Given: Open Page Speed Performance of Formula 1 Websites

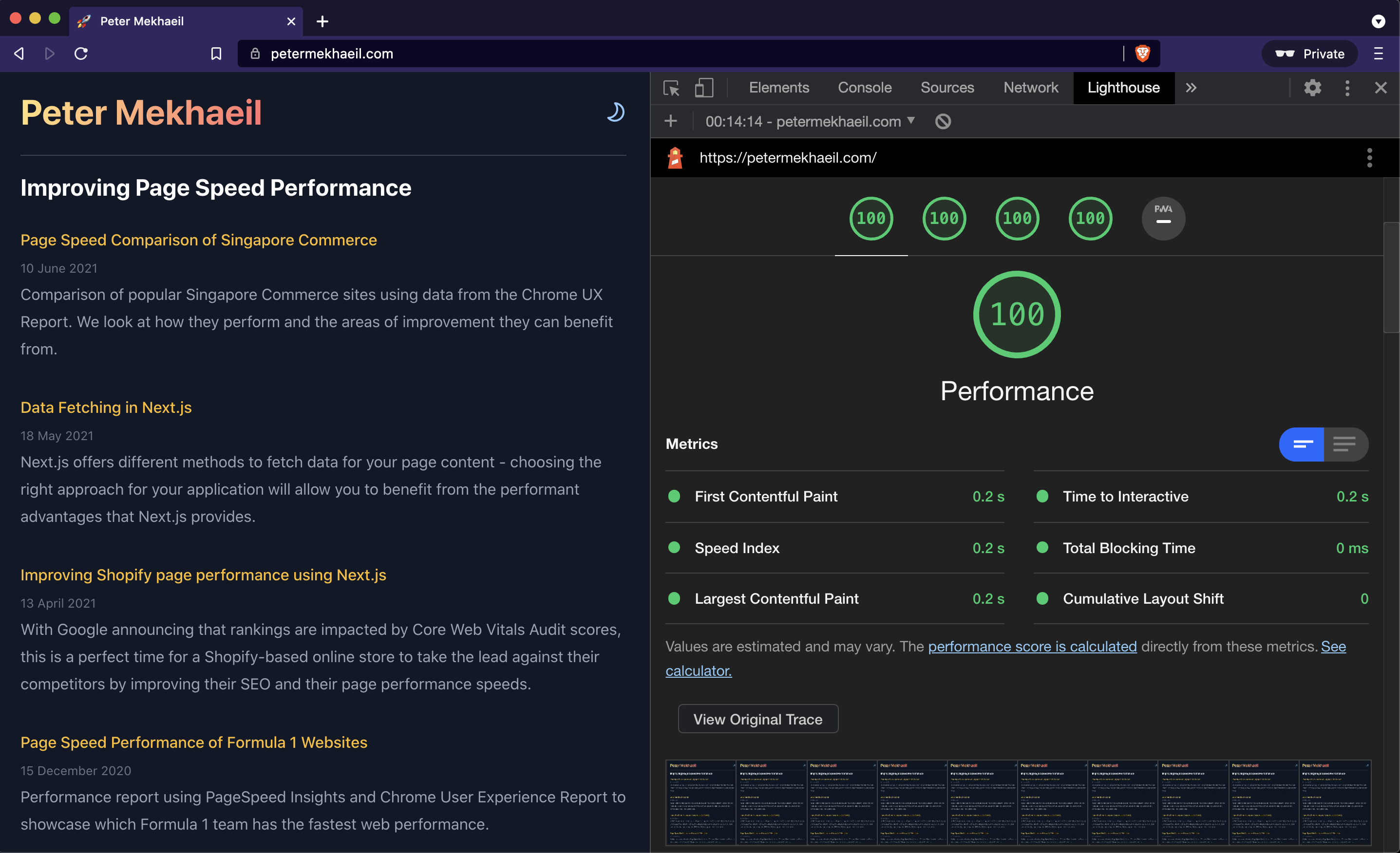Looking at the screenshot, I should point(194,742).
